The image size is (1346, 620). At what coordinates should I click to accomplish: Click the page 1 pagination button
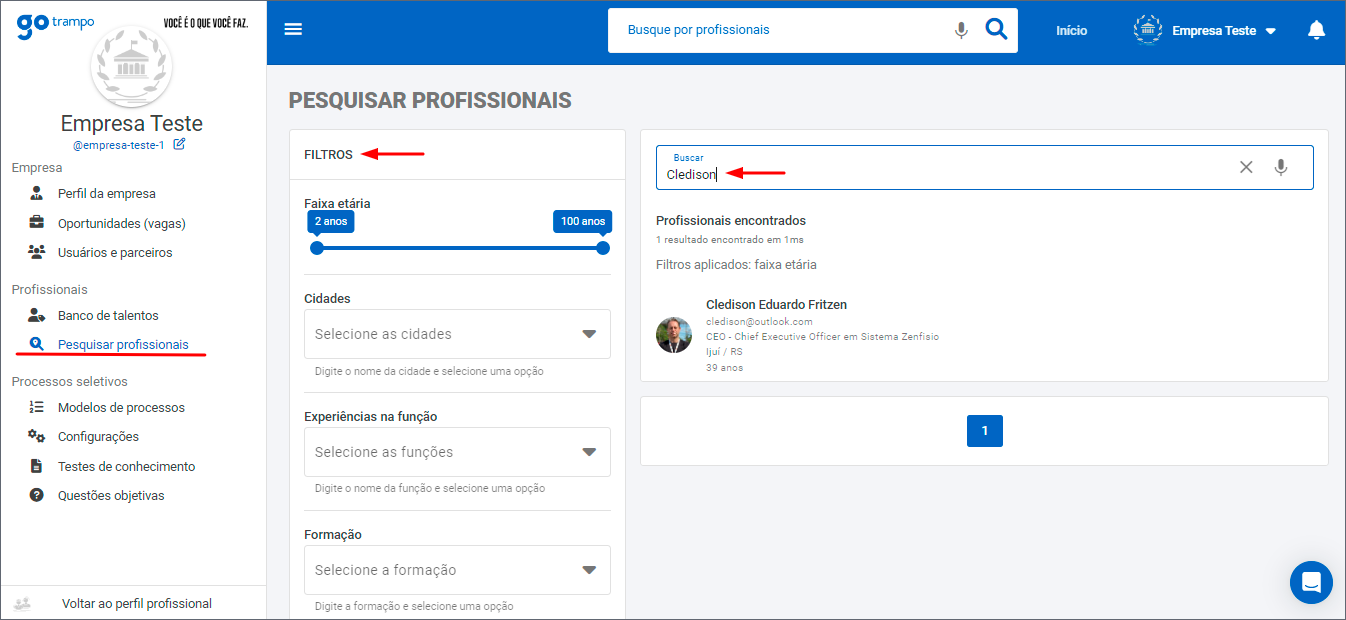[984, 431]
